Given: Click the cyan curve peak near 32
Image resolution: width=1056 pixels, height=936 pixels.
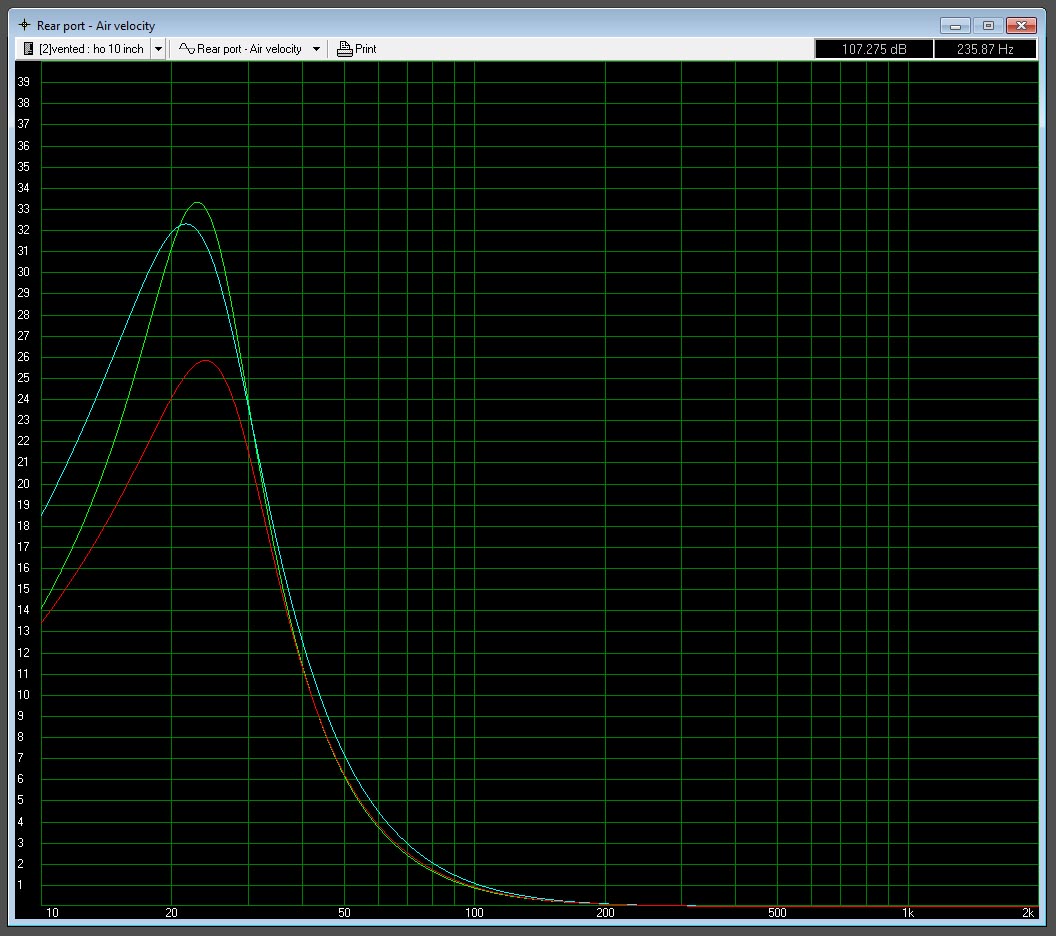Looking at the screenshot, I should [185, 224].
